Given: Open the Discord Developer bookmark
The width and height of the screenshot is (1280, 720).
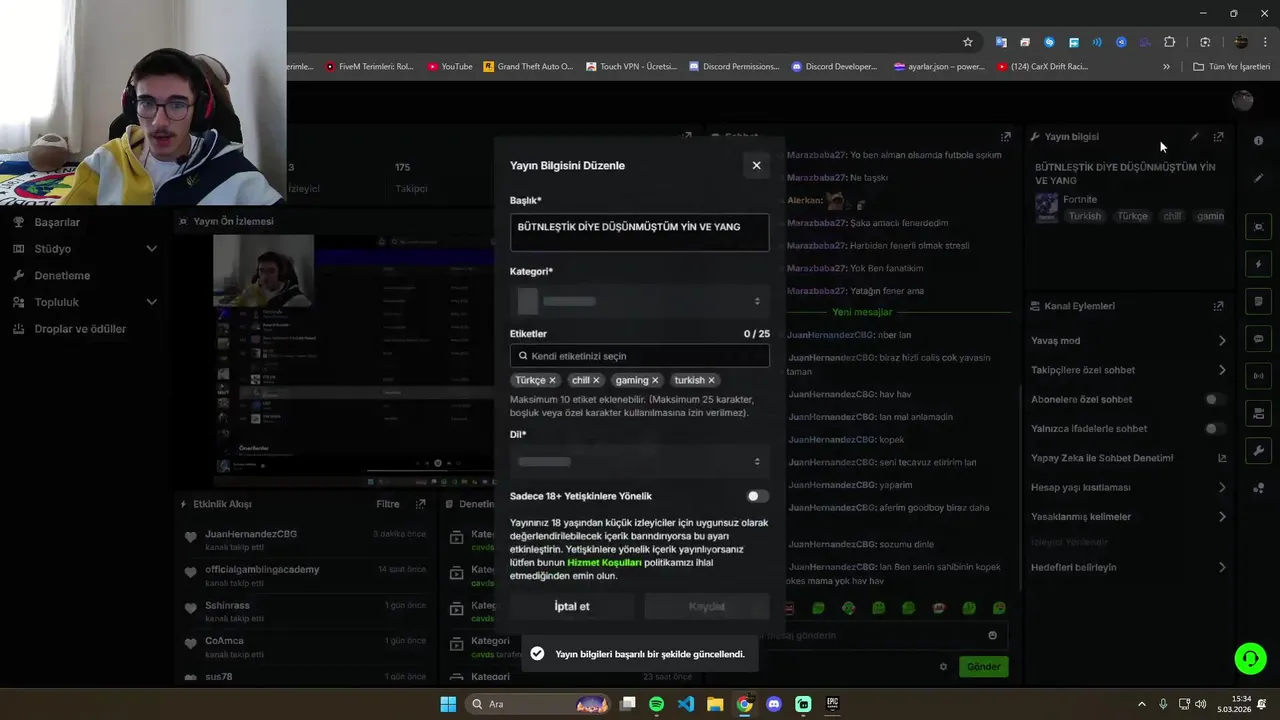Looking at the screenshot, I should [834, 67].
